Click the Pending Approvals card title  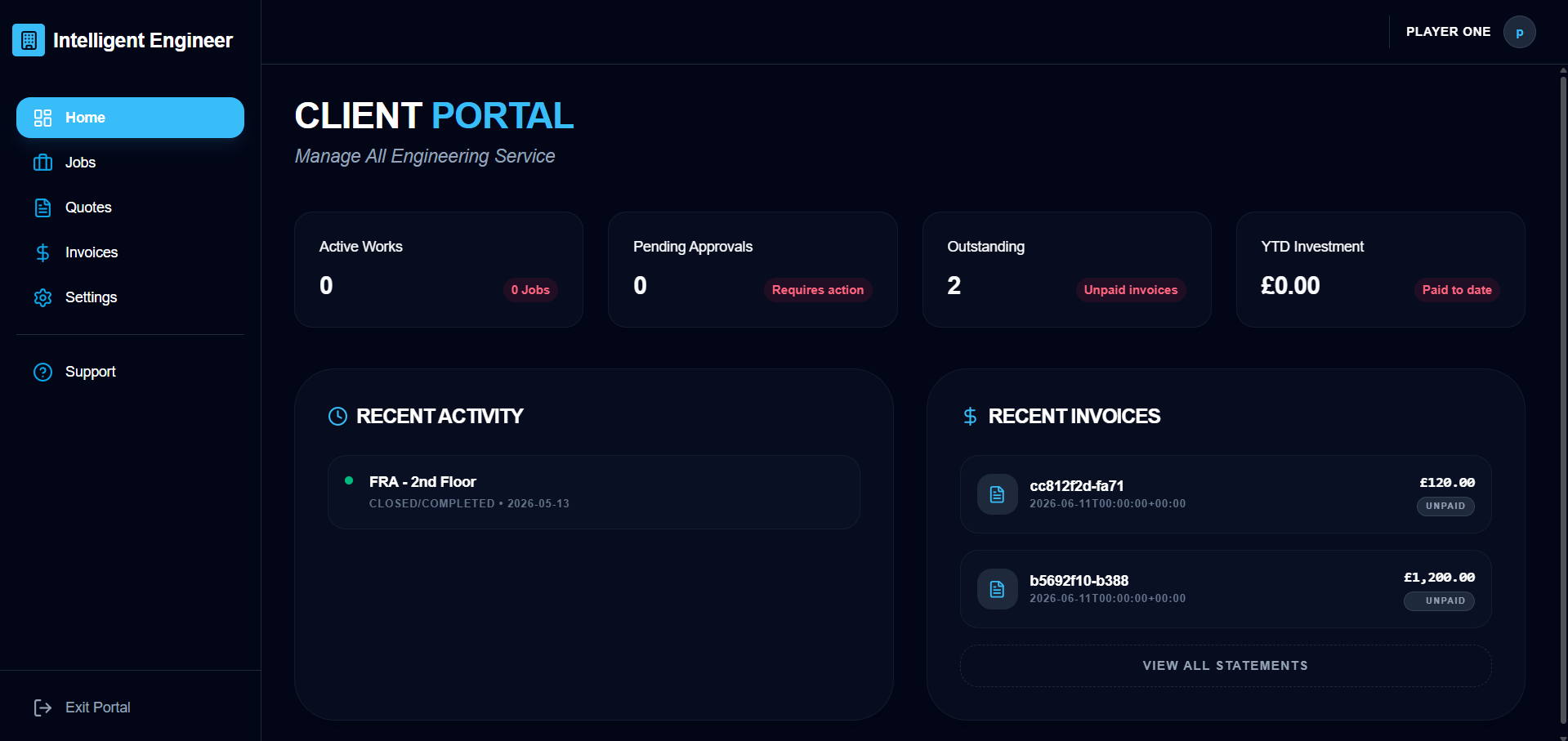click(x=693, y=247)
